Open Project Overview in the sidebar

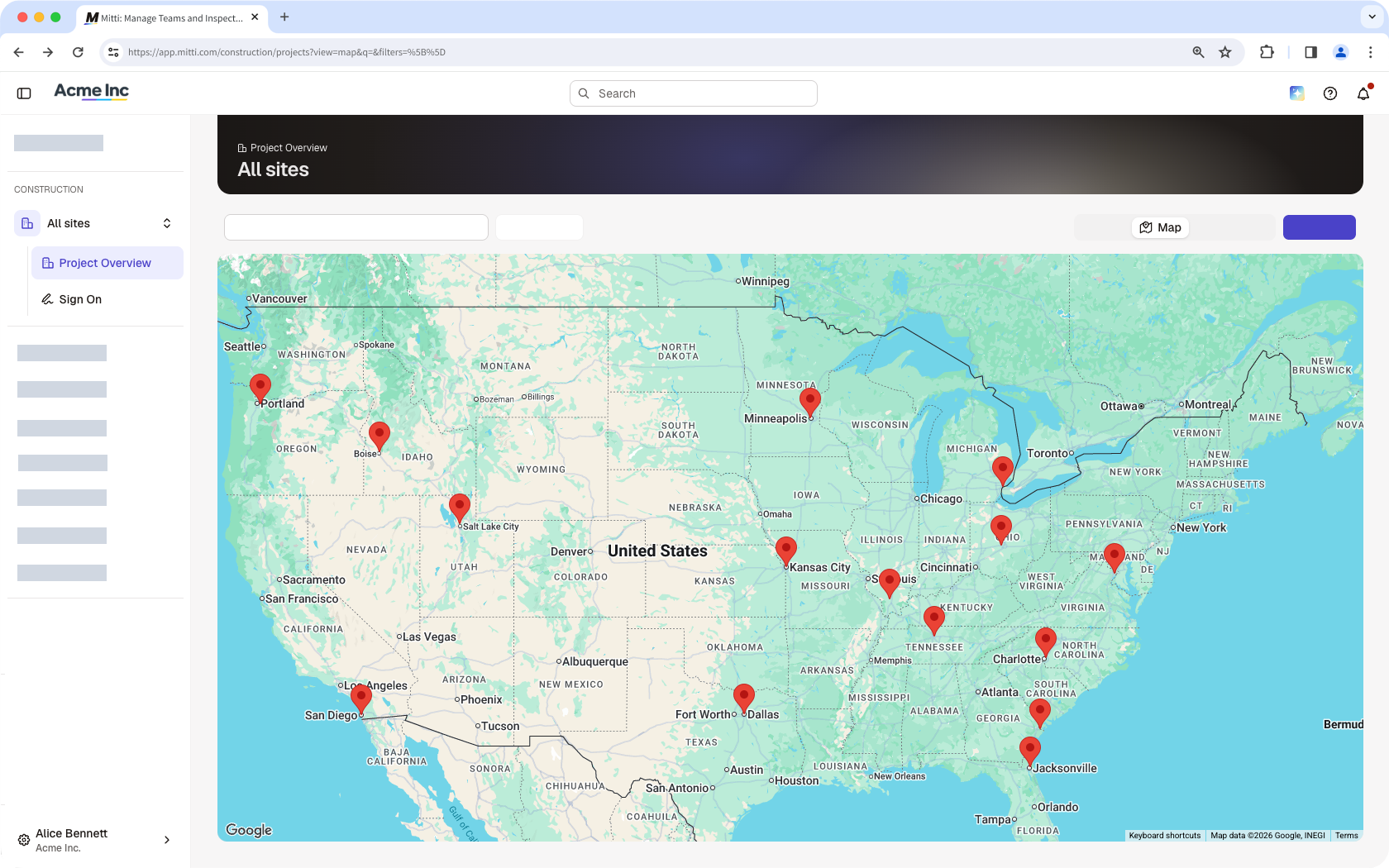click(x=107, y=263)
